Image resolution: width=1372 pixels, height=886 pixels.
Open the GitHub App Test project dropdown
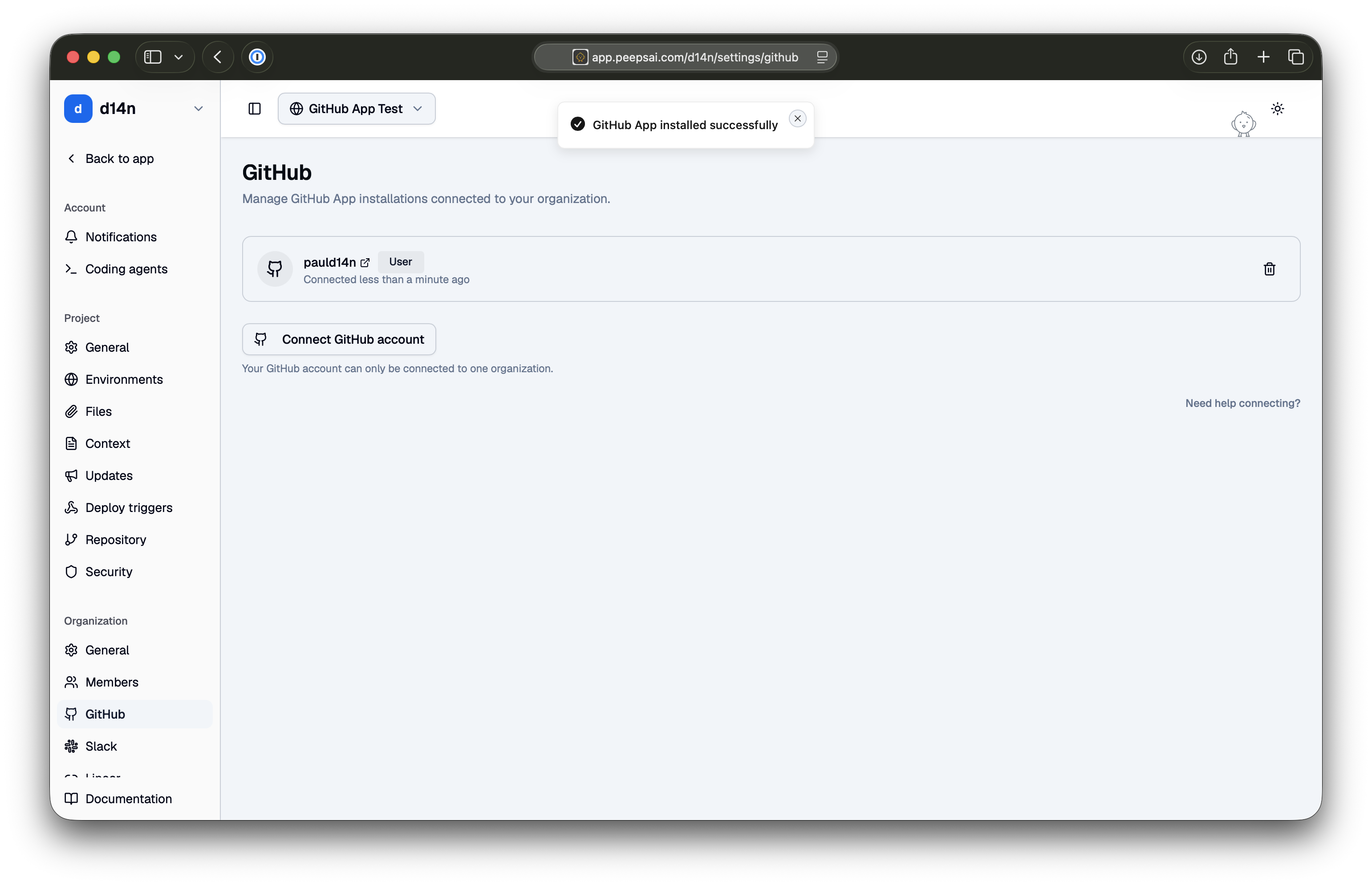point(356,109)
